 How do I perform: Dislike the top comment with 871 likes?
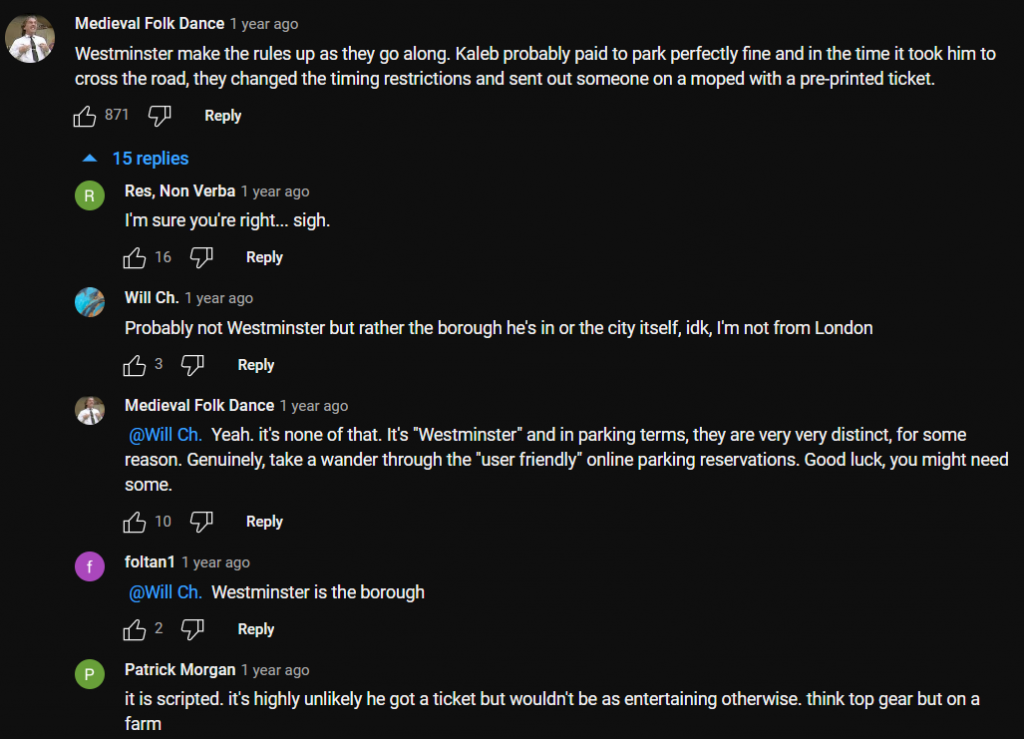tap(160, 116)
